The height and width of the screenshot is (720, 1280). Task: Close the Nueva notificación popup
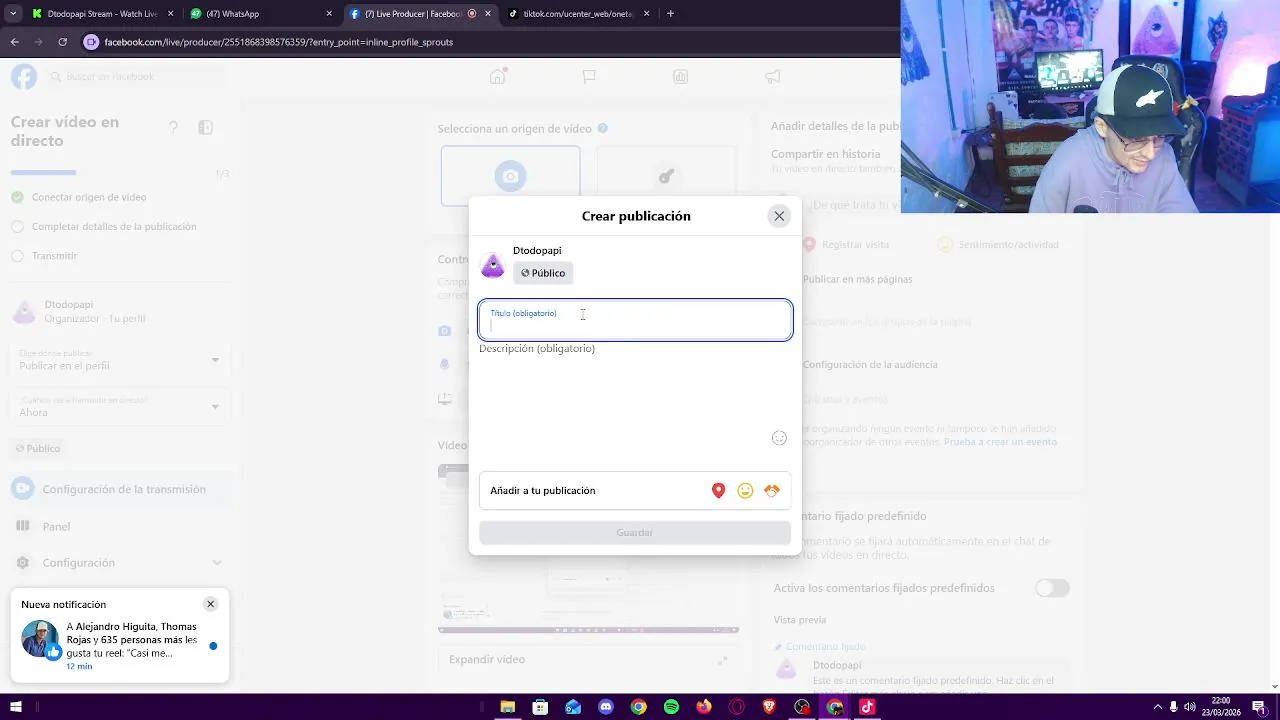point(210,604)
